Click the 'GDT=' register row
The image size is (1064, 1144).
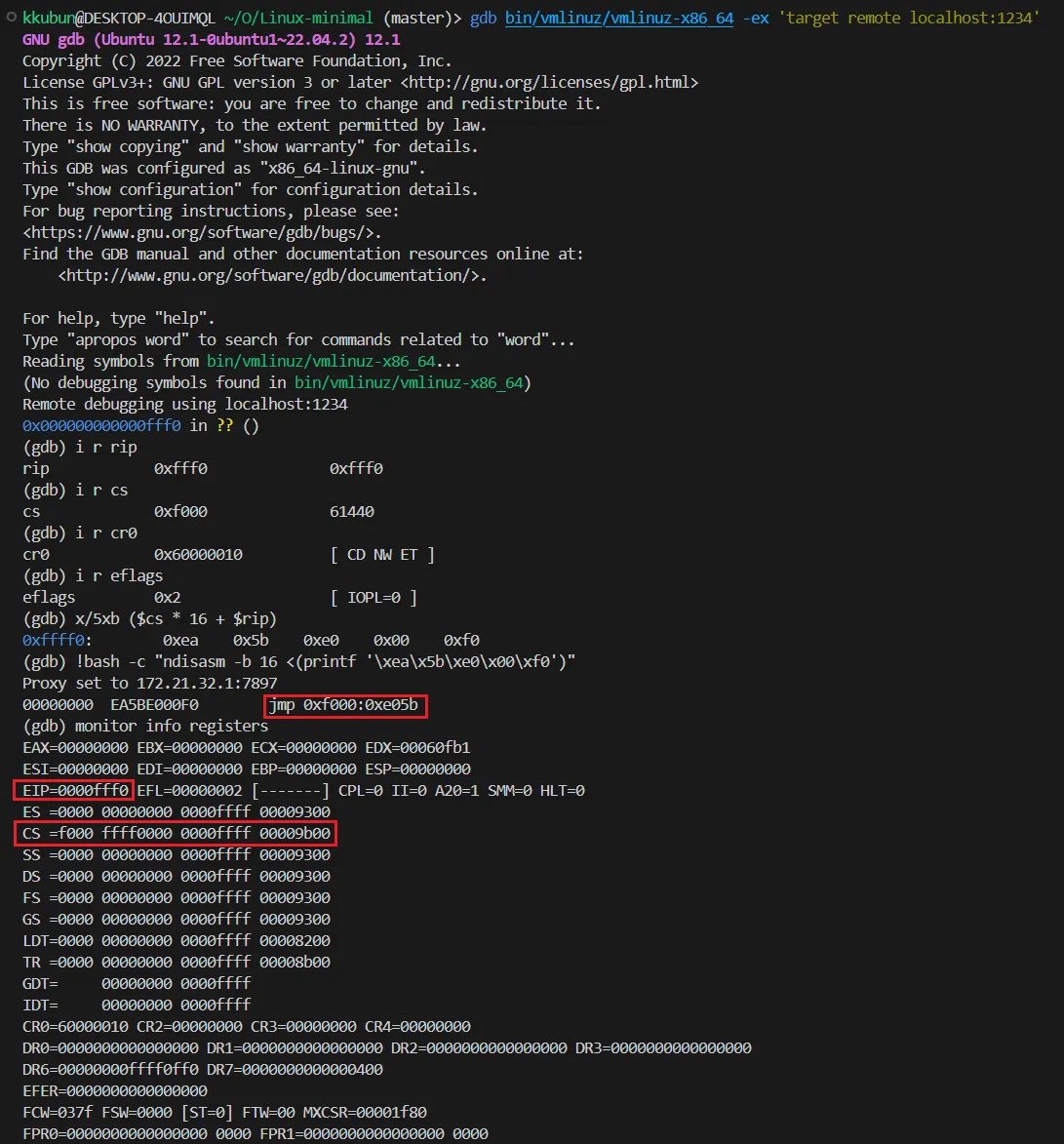pyautogui.click(x=137, y=984)
